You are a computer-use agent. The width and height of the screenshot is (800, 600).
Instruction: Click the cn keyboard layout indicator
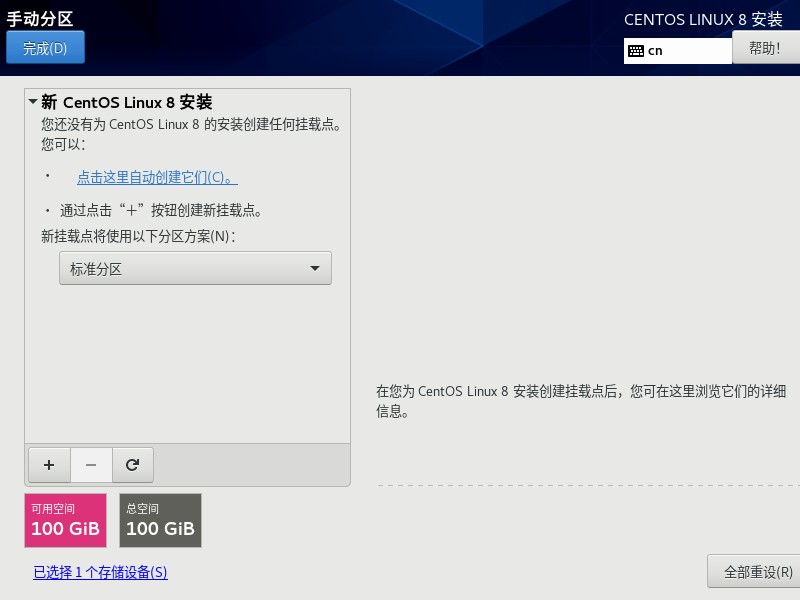pos(678,51)
